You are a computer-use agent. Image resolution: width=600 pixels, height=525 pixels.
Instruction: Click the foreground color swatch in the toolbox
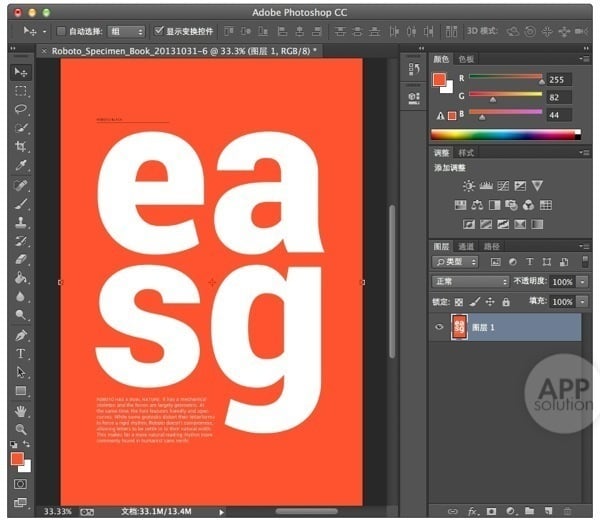[17, 459]
